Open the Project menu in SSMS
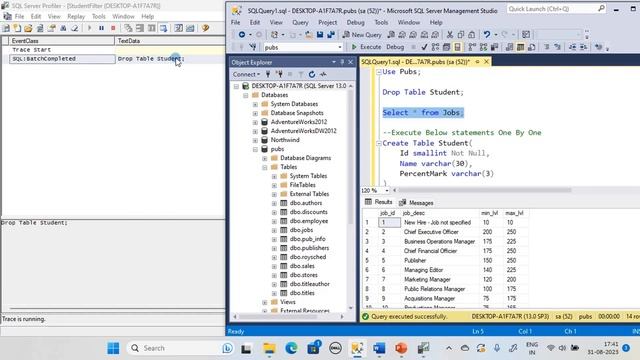The width and height of the screenshot is (640, 360). pos(327,22)
